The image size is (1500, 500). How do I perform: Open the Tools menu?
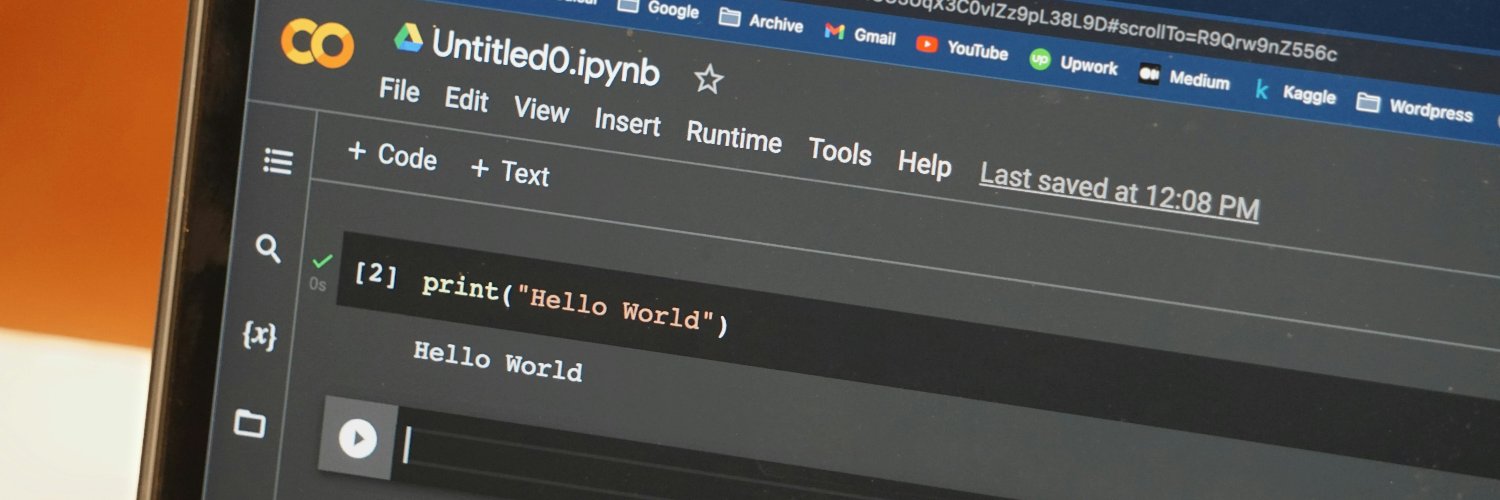pyautogui.click(x=839, y=152)
